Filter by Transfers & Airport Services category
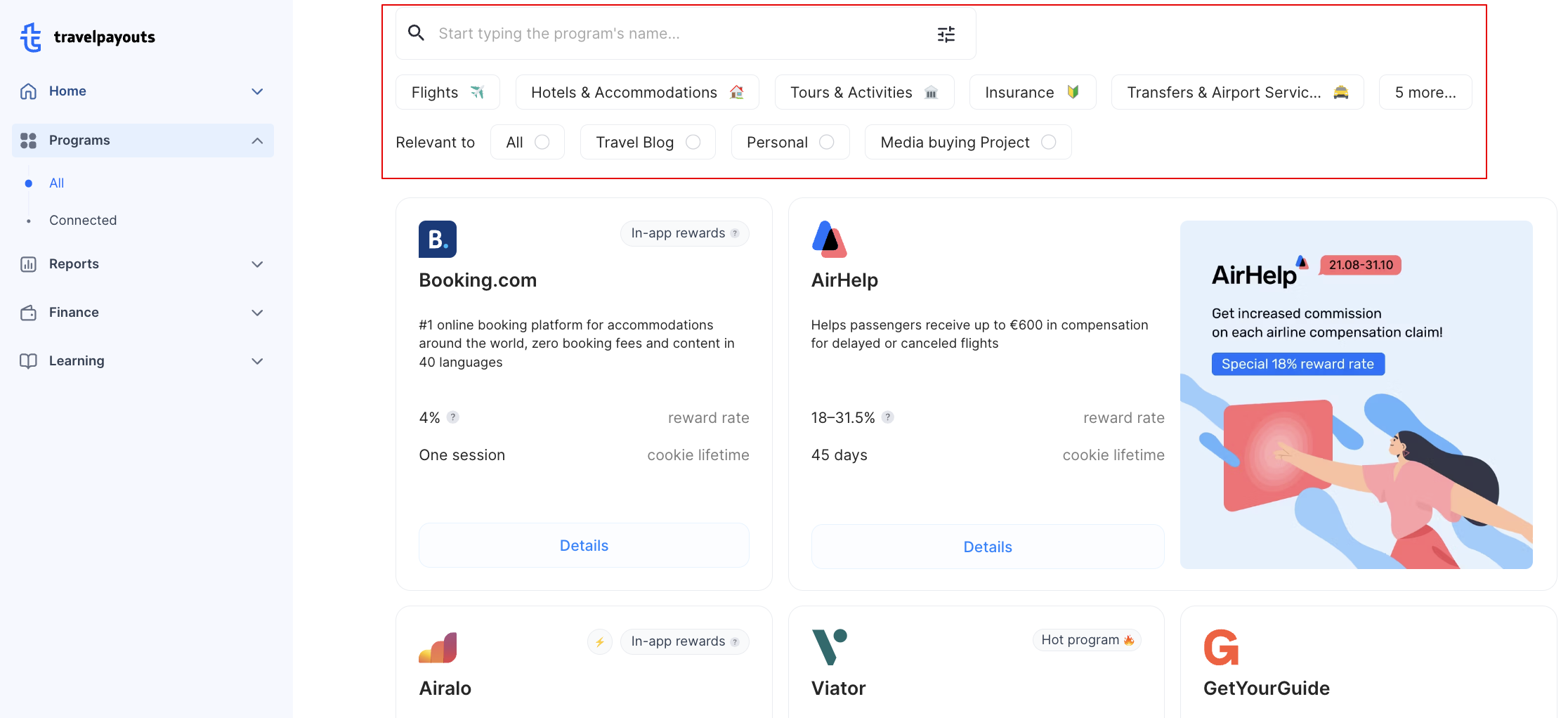 pyautogui.click(x=1237, y=92)
